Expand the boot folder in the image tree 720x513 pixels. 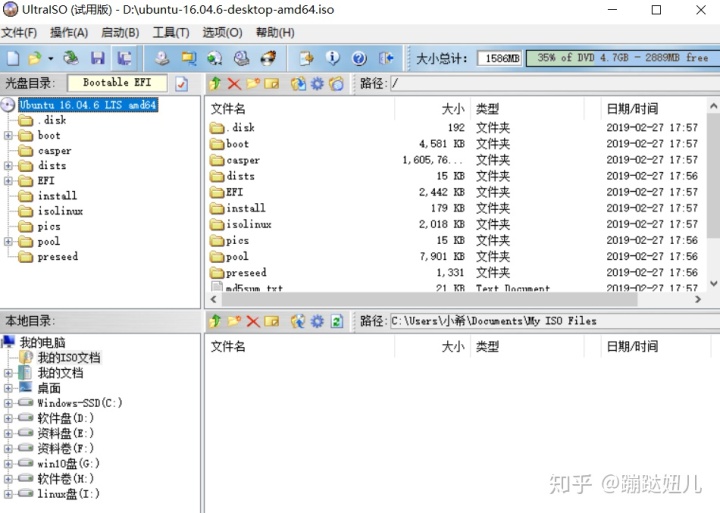pos(8,135)
